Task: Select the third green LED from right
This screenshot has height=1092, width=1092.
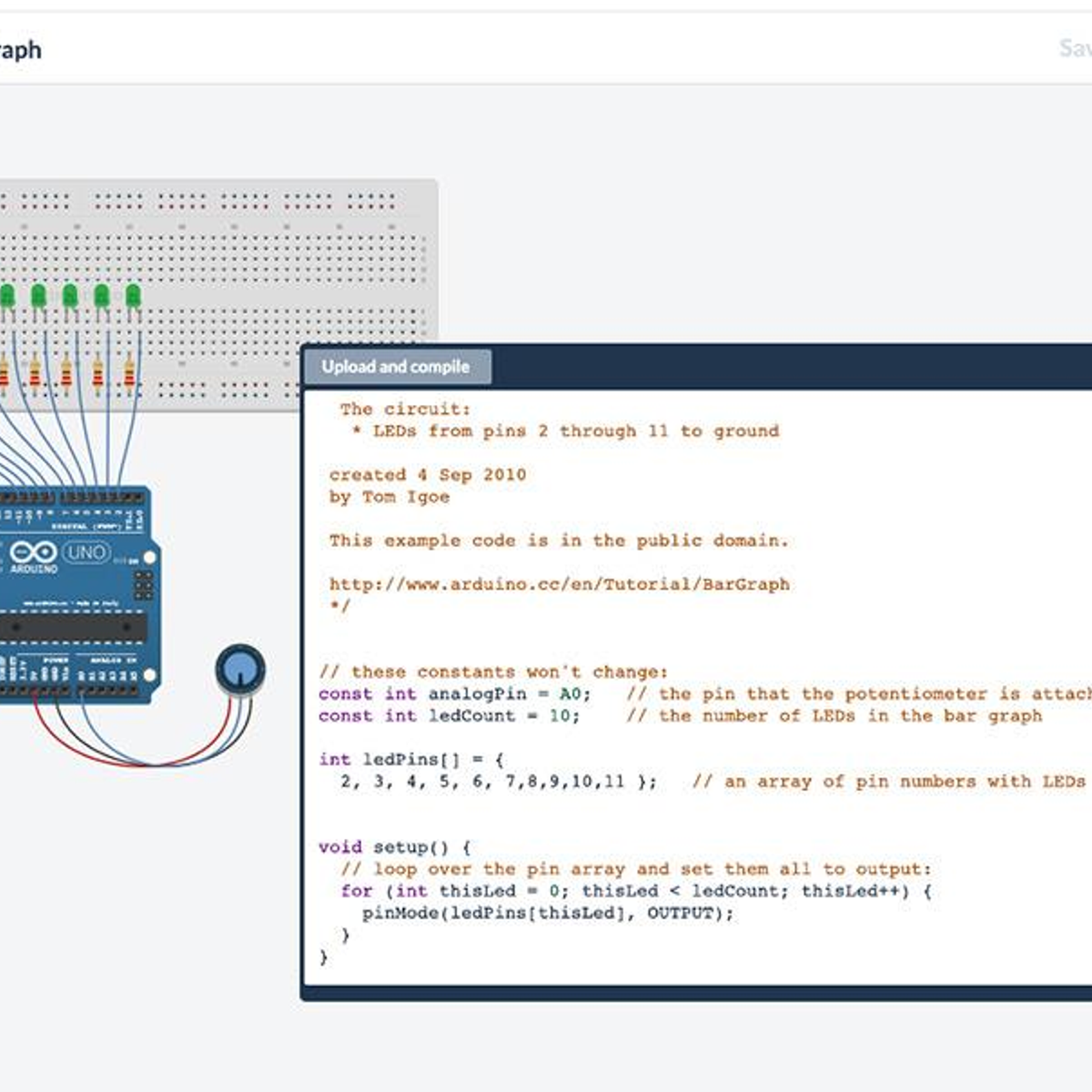Action: click(x=70, y=297)
